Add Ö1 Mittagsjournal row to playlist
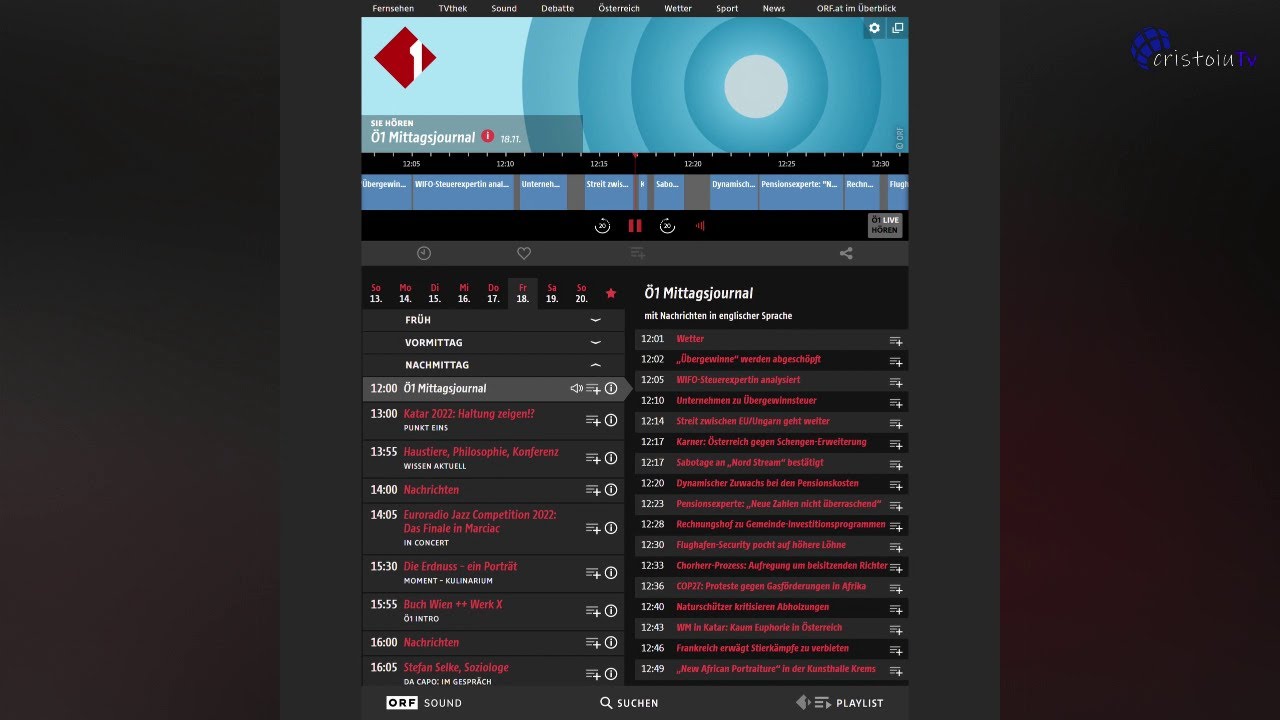Image resolution: width=1280 pixels, height=720 pixels. pyautogui.click(x=593, y=389)
